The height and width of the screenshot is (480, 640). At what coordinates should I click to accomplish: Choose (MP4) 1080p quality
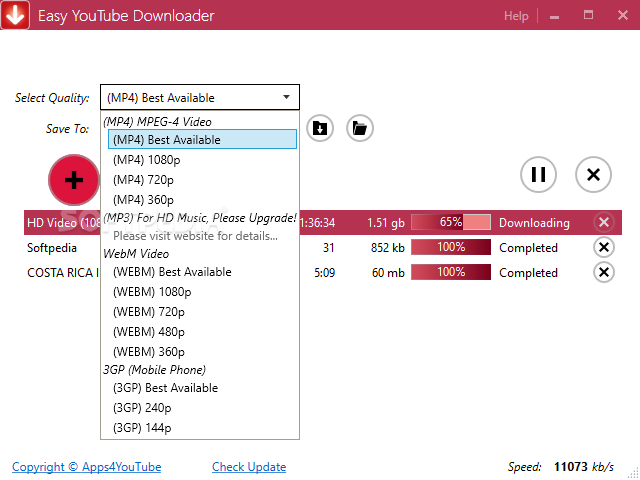[x=202, y=160]
